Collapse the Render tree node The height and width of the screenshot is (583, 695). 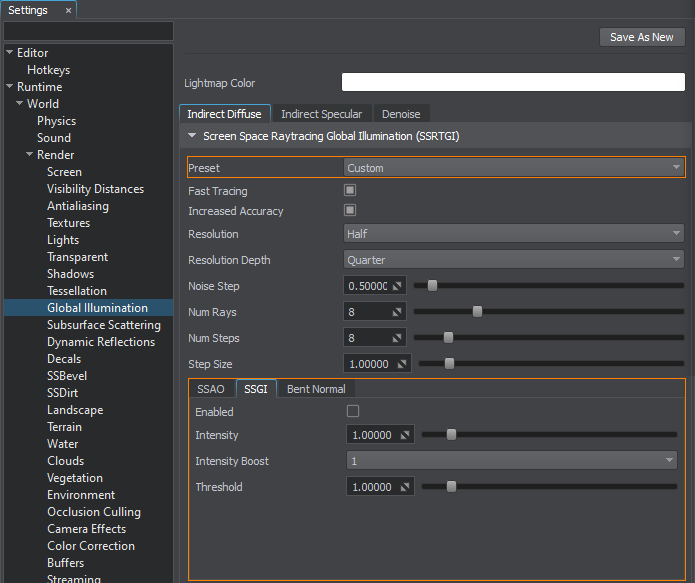click(30, 155)
